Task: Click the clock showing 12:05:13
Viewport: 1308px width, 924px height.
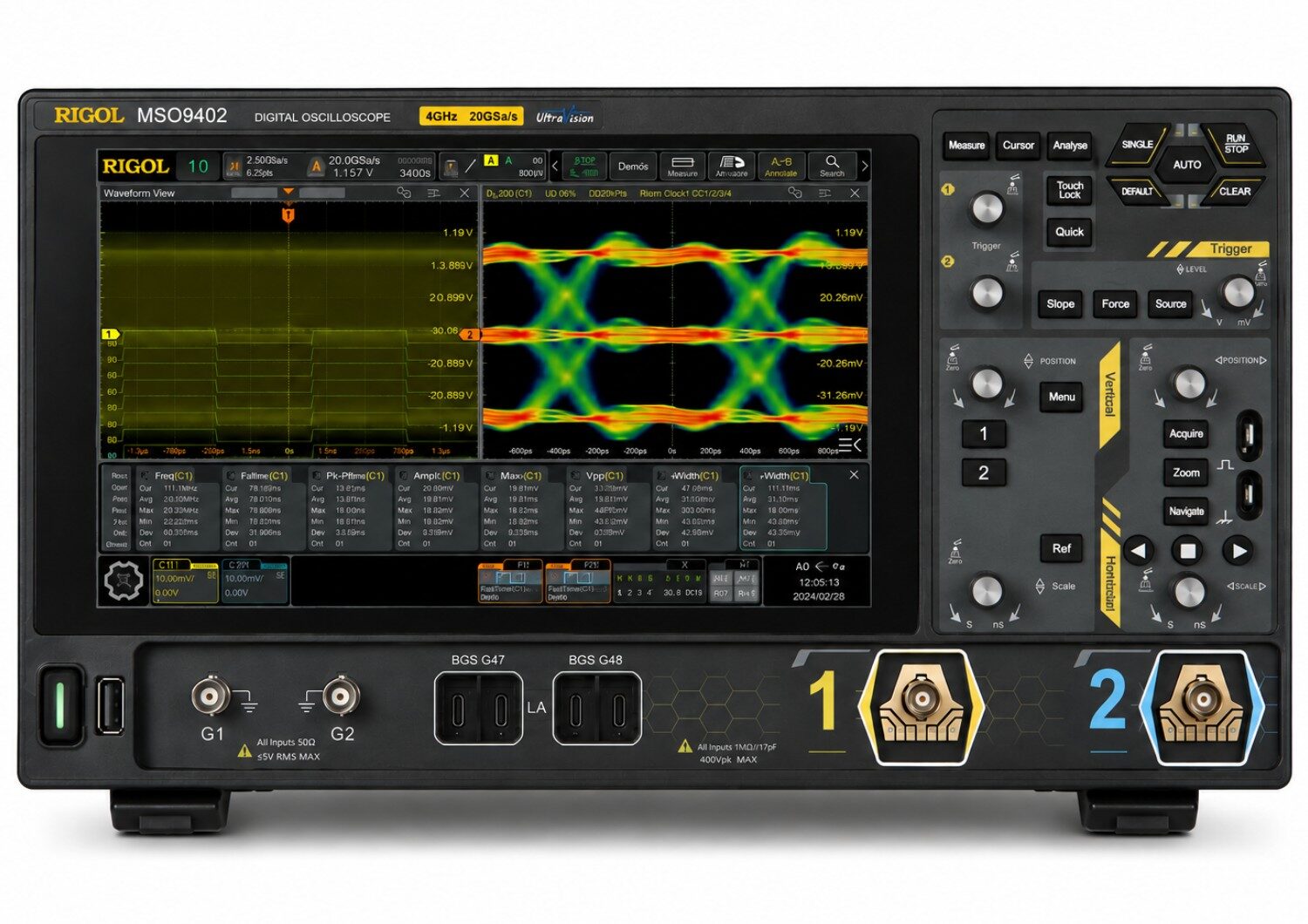Action: click(x=818, y=582)
